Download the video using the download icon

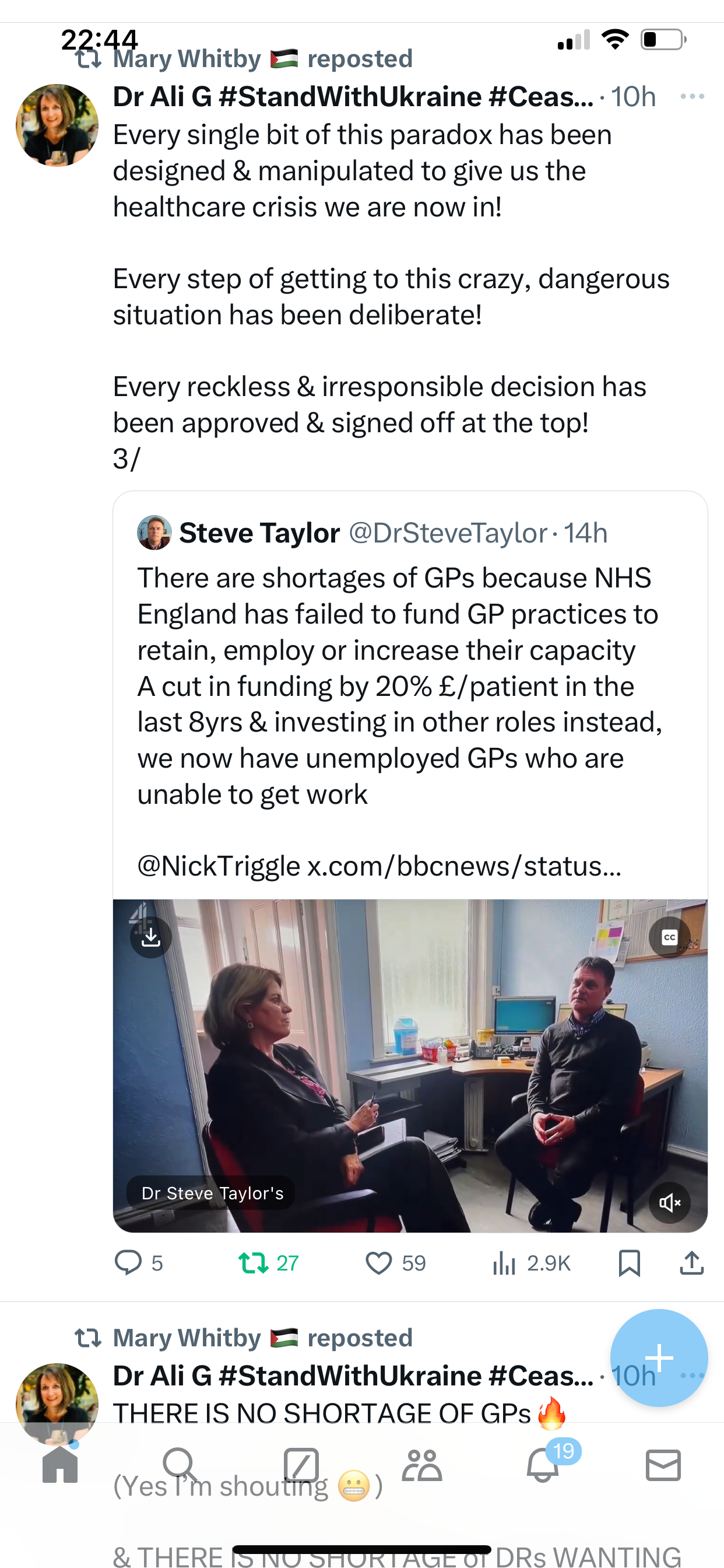151,937
